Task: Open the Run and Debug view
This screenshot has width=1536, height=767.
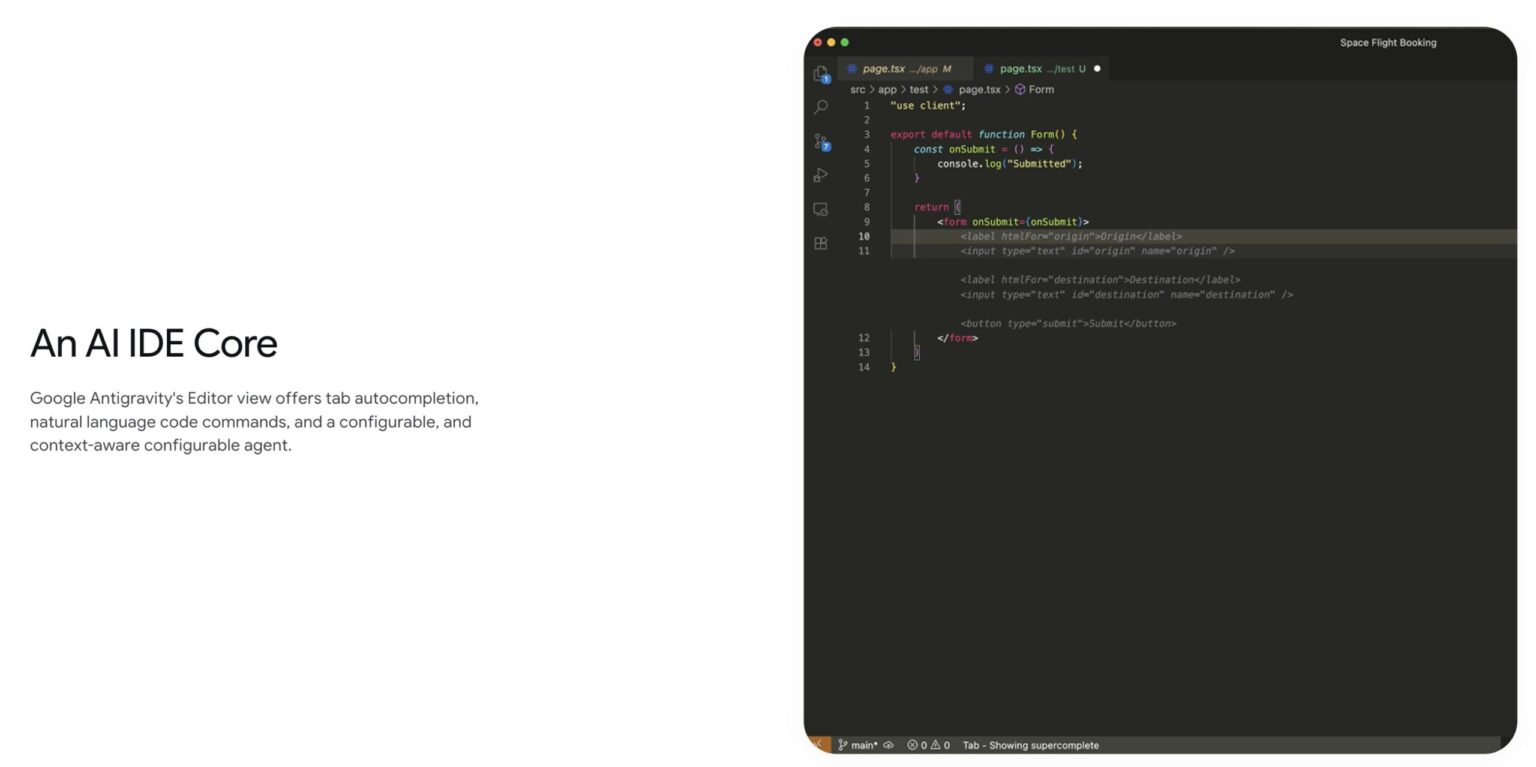Action: (x=820, y=175)
